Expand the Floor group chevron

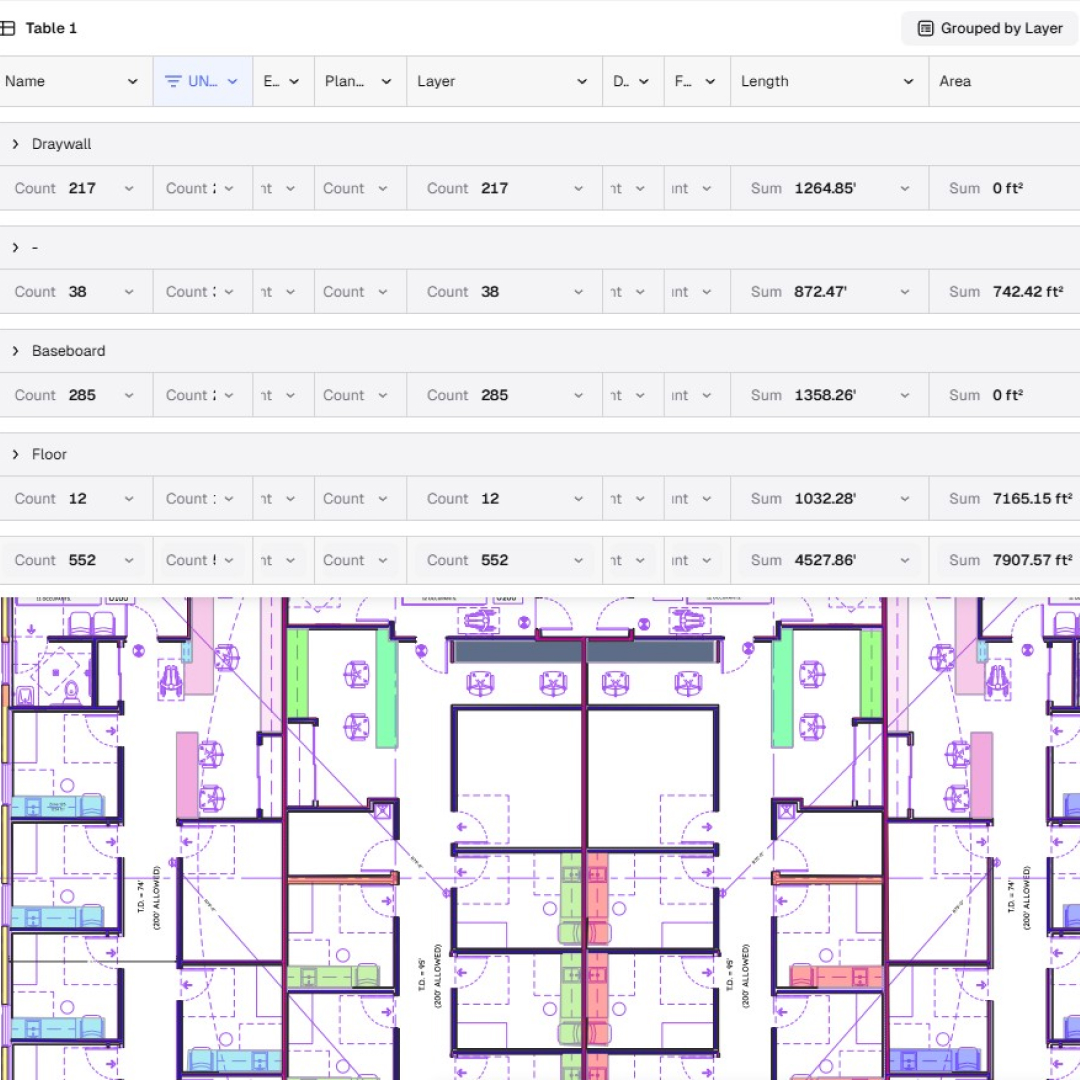click(16, 454)
